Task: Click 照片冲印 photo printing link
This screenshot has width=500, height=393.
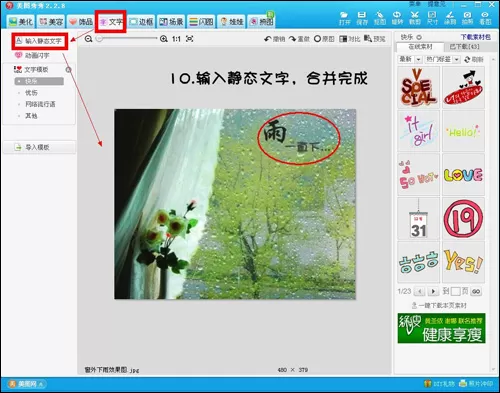Action: (x=476, y=384)
